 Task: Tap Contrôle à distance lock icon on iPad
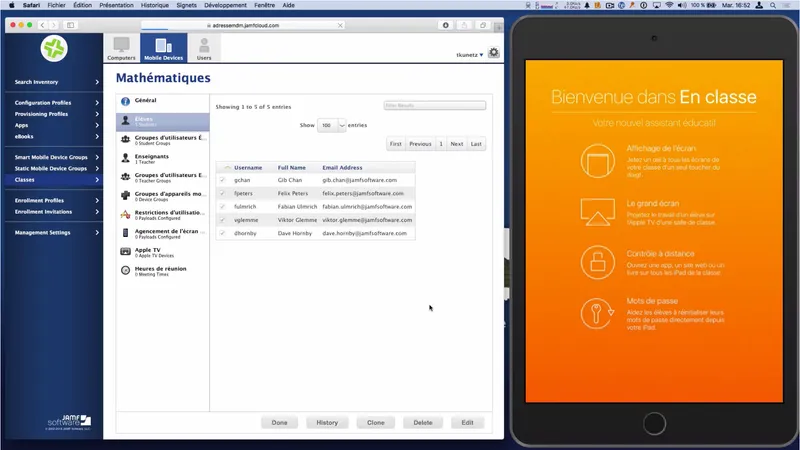click(597, 262)
